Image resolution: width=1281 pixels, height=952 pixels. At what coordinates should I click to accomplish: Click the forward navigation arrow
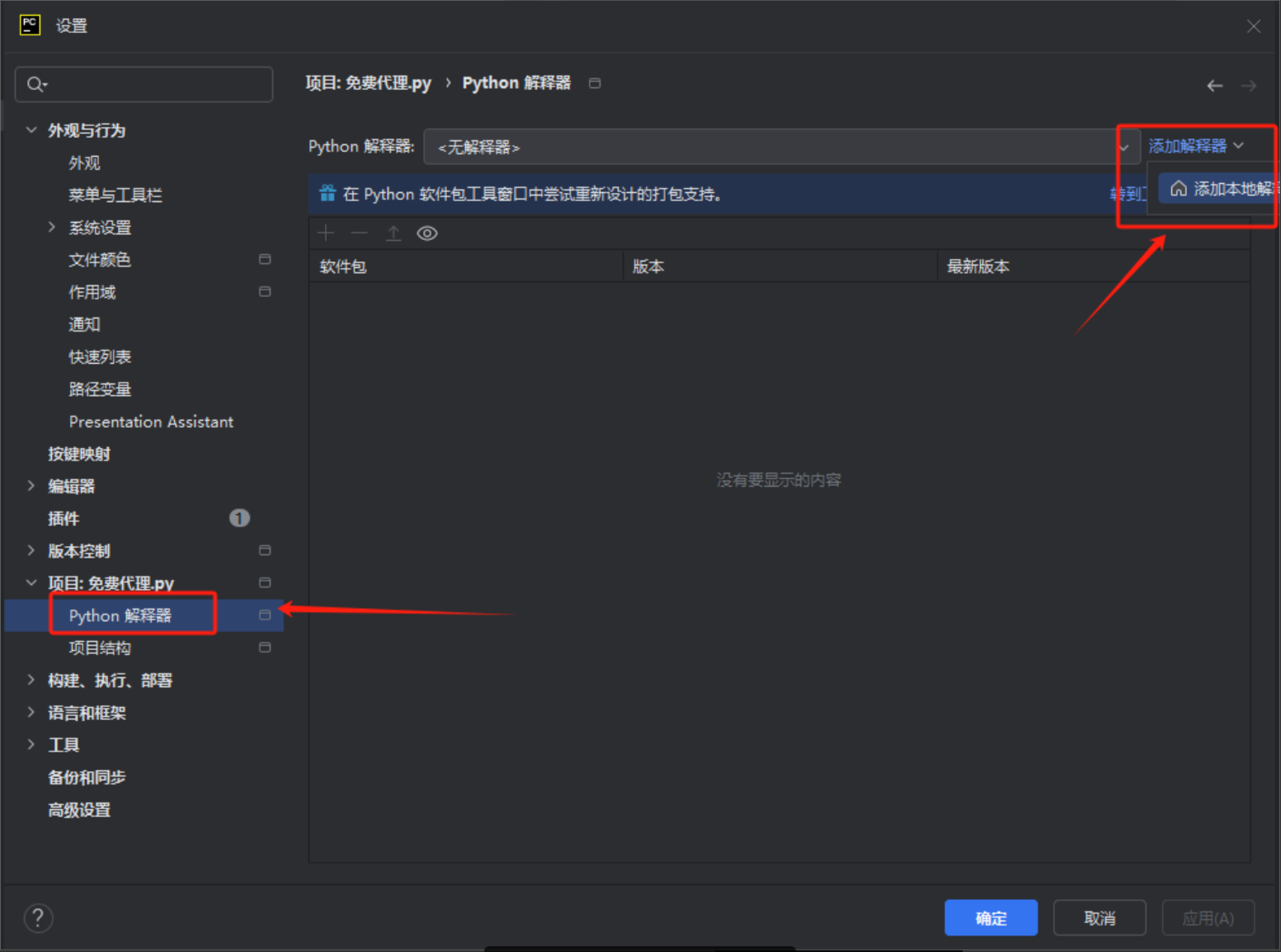[x=1249, y=86]
